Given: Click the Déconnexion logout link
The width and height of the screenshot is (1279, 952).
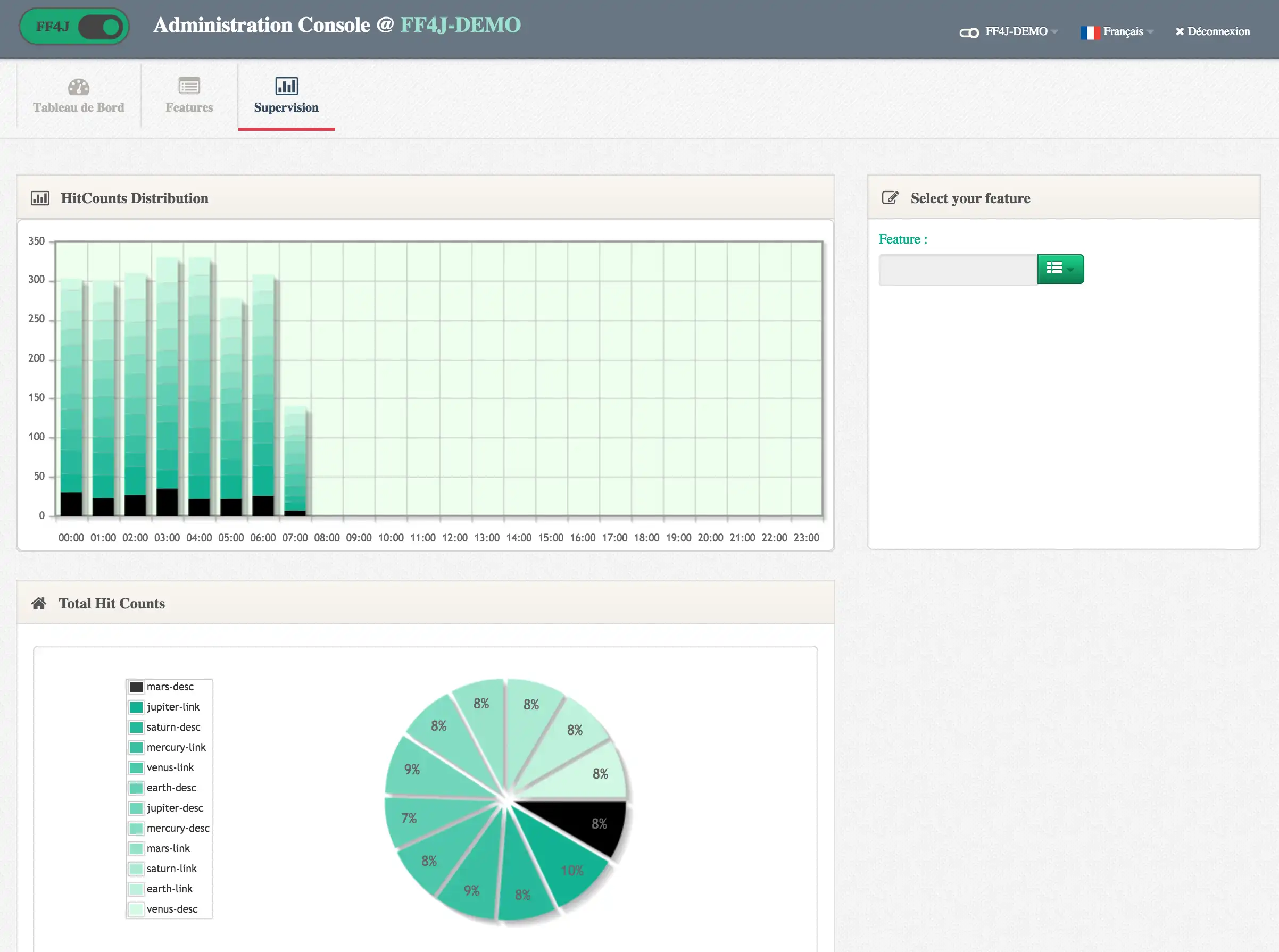Looking at the screenshot, I should point(1212,32).
